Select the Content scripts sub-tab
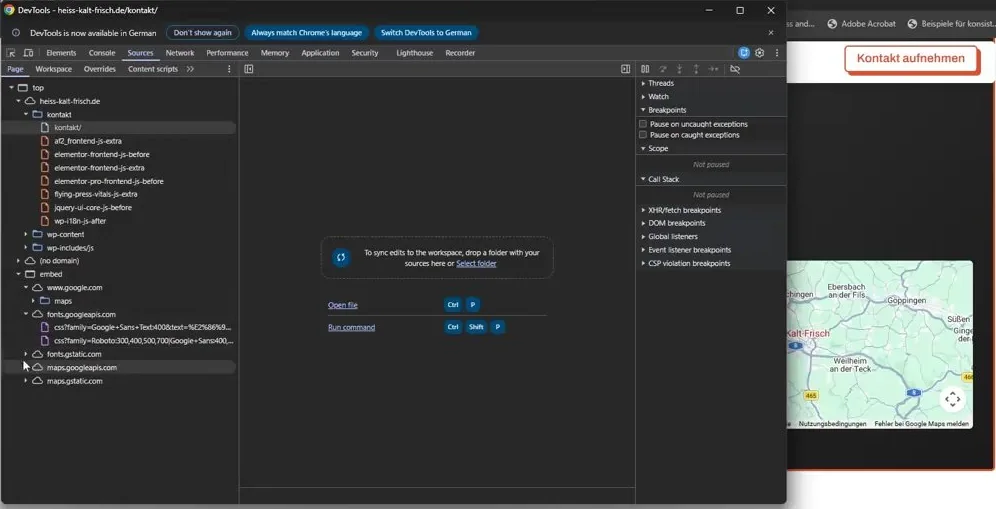The height and width of the screenshot is (509, 996). click(x=152, y=69)
